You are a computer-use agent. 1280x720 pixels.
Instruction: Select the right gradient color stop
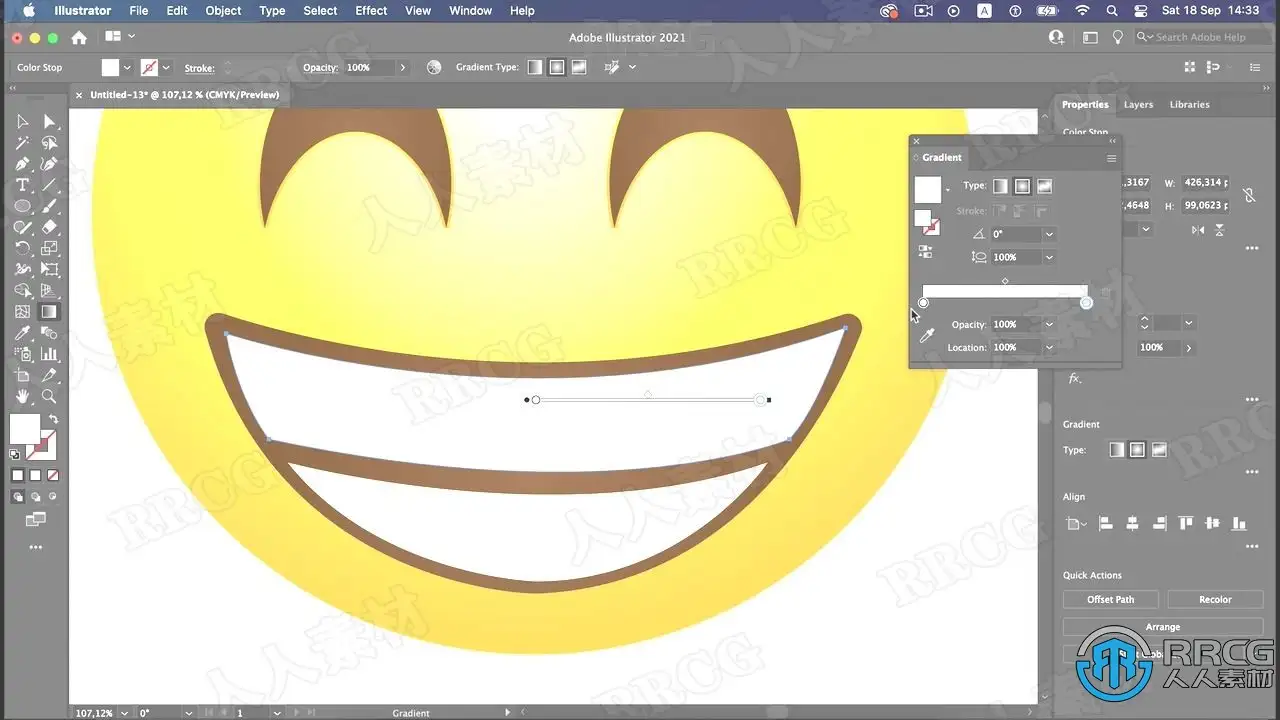point(1086,303)
